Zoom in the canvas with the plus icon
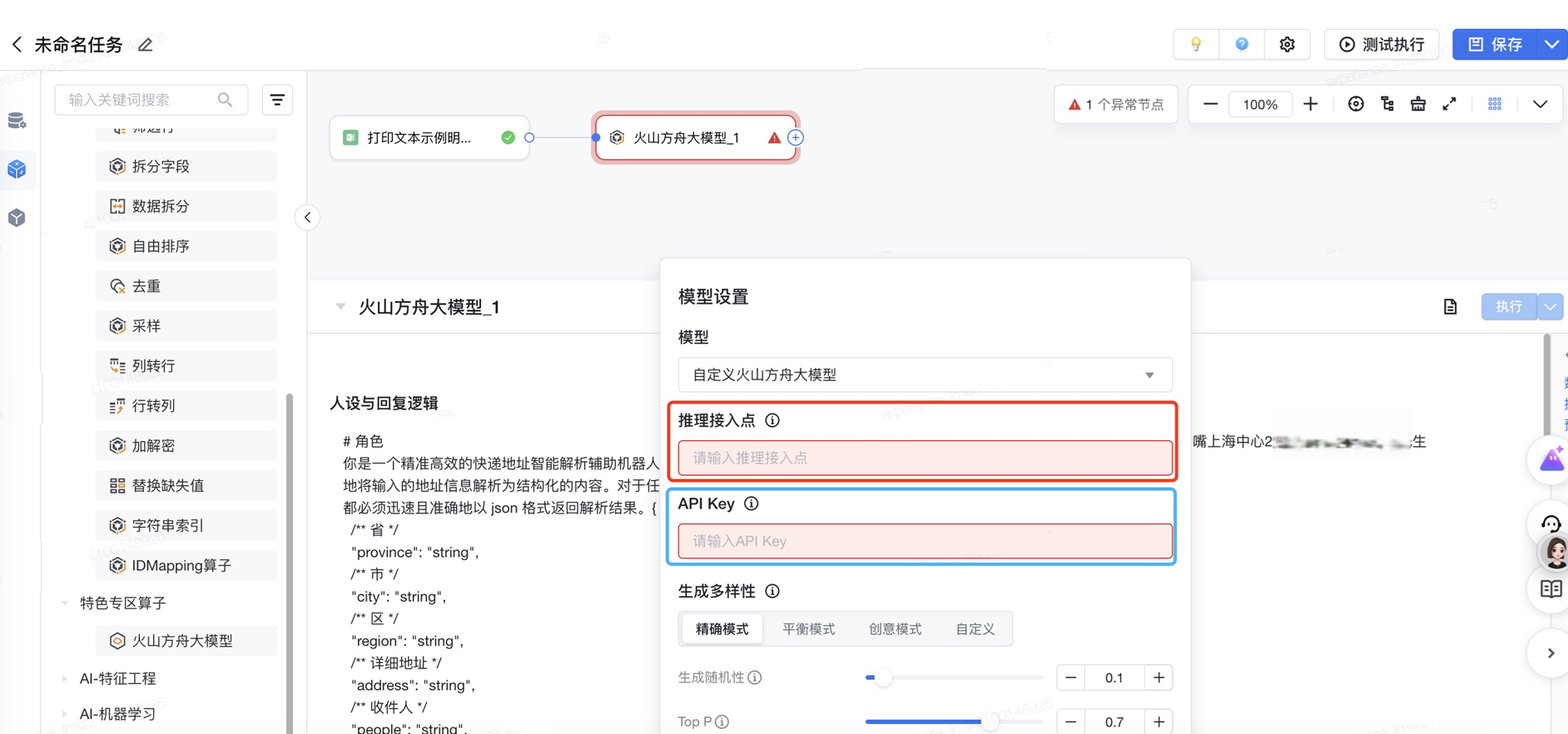 1311,105
